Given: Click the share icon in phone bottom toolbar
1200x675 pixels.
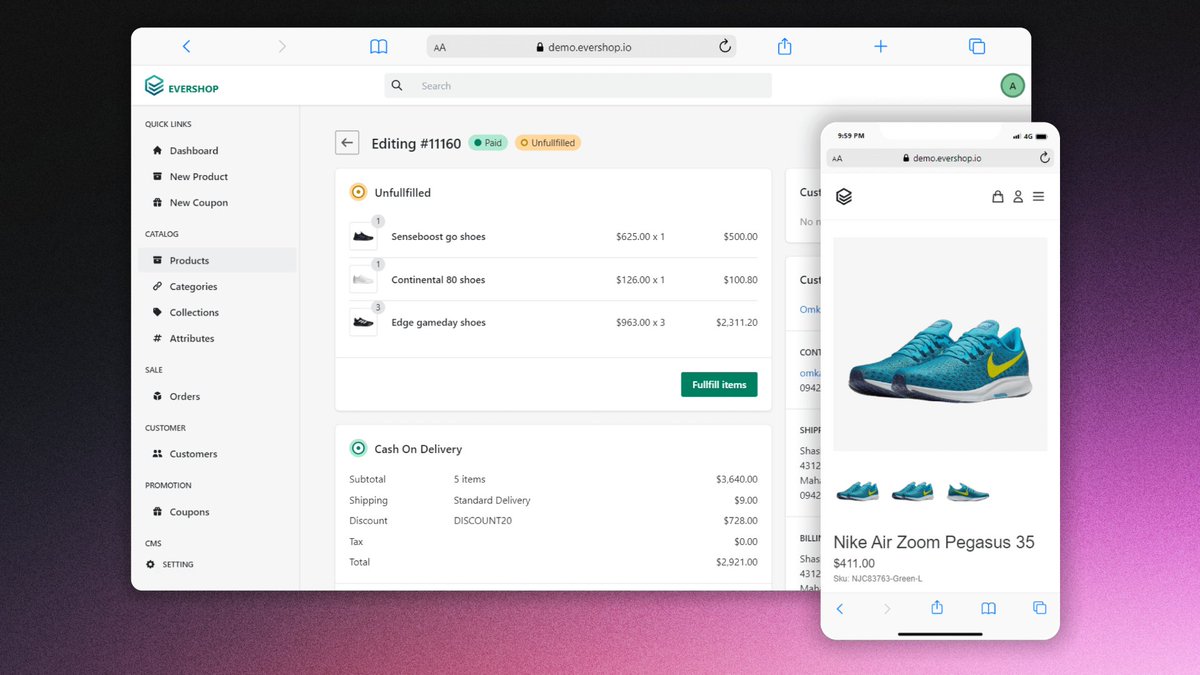Looking at the screenshot, I should pos(937,608).
